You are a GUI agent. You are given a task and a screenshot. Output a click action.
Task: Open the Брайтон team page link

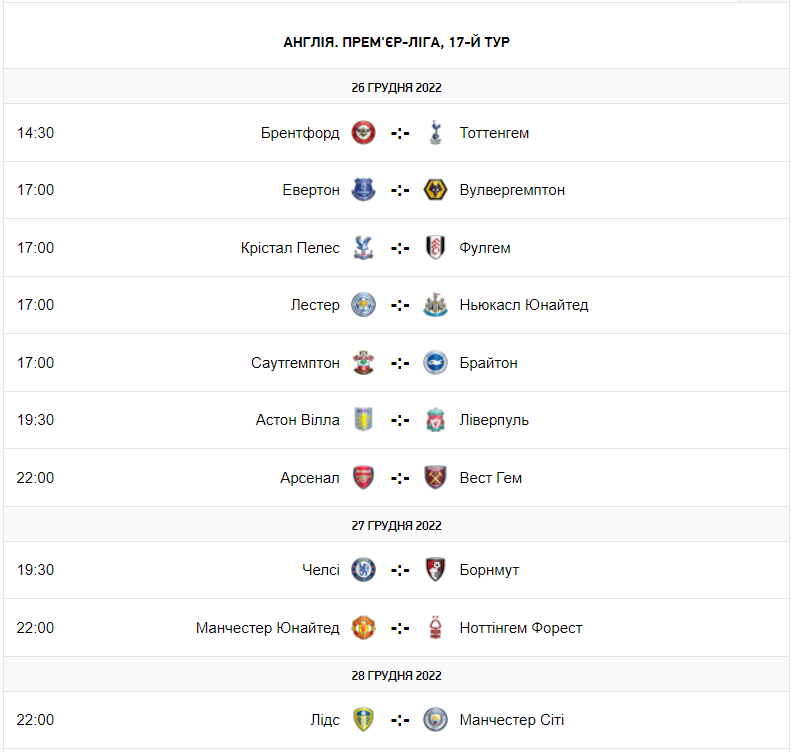coord(489,363)
